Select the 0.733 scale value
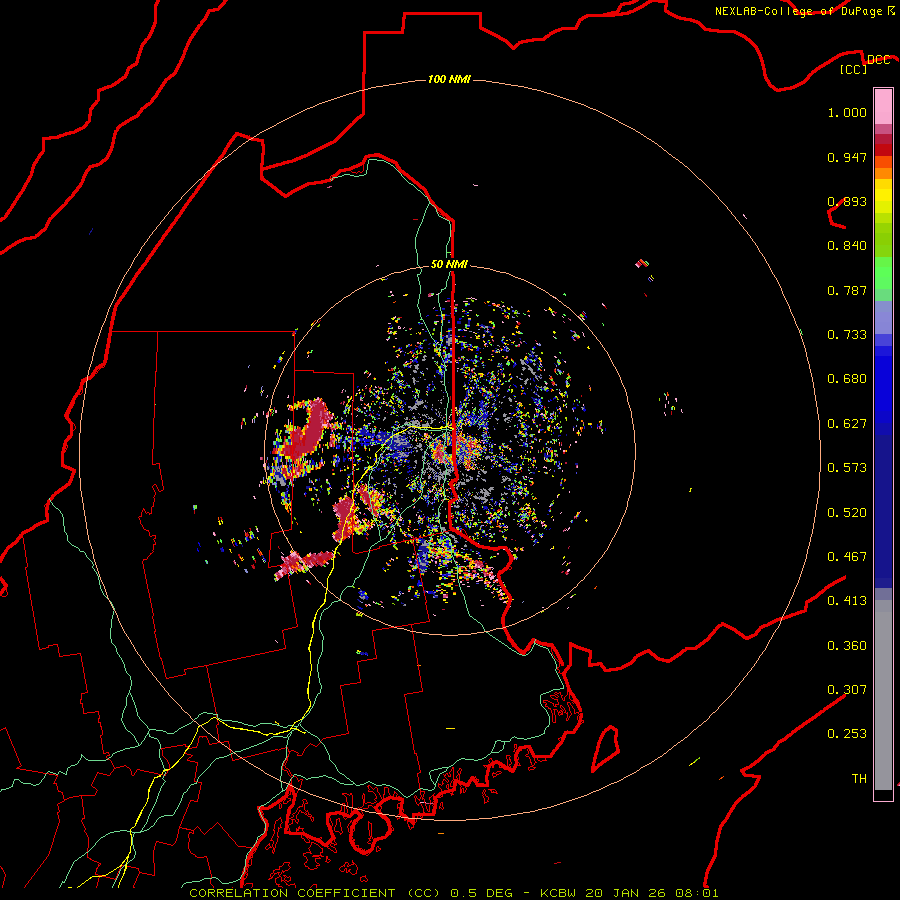The height and width of the screenshot is (900, 900). tap(847, 335)
